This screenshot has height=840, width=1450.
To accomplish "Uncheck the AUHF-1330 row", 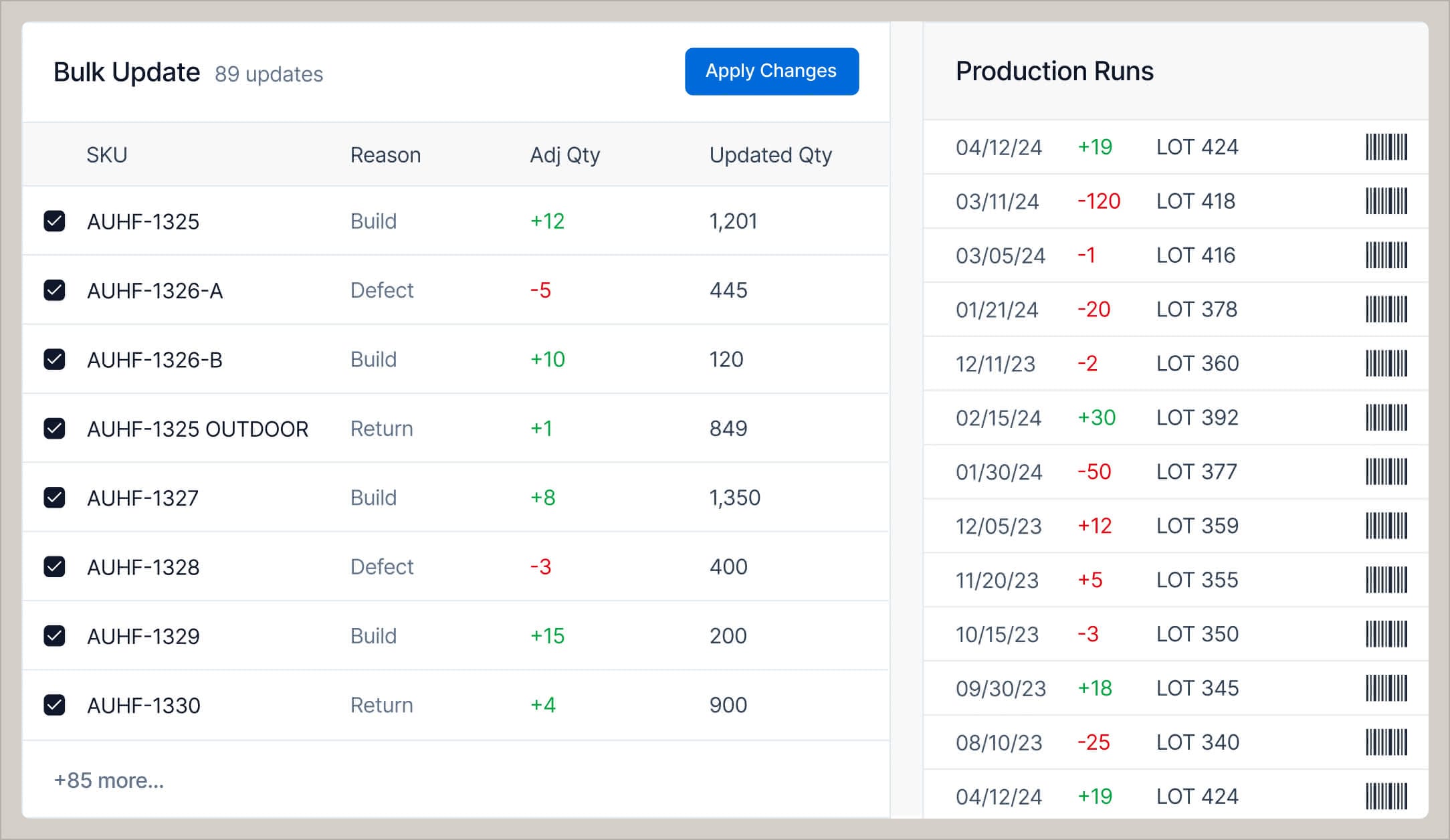I will (54, 705).
